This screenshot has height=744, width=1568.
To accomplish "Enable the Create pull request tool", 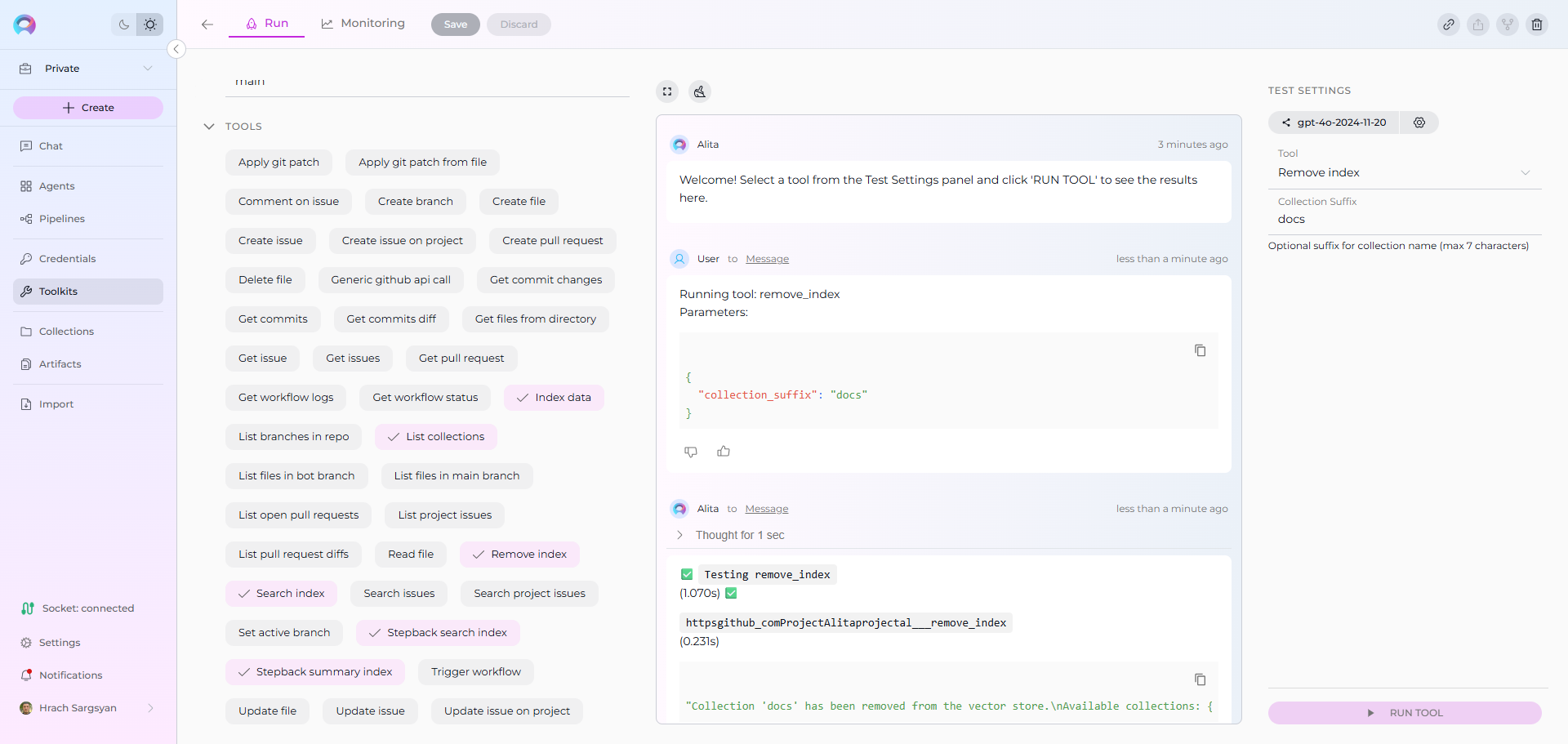I will coord(553,241).
